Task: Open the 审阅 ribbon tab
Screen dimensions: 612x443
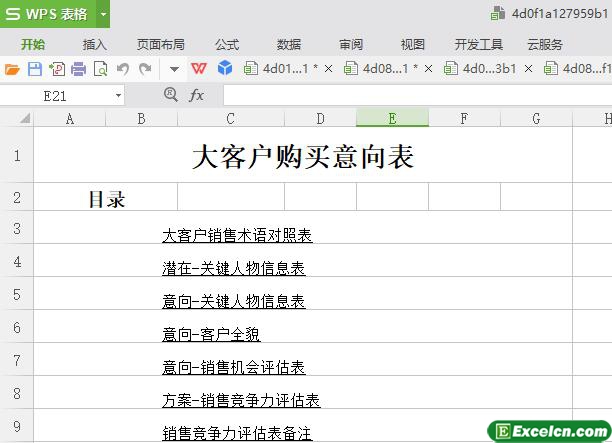Action: pyautogui.click(x=351, y=44)
